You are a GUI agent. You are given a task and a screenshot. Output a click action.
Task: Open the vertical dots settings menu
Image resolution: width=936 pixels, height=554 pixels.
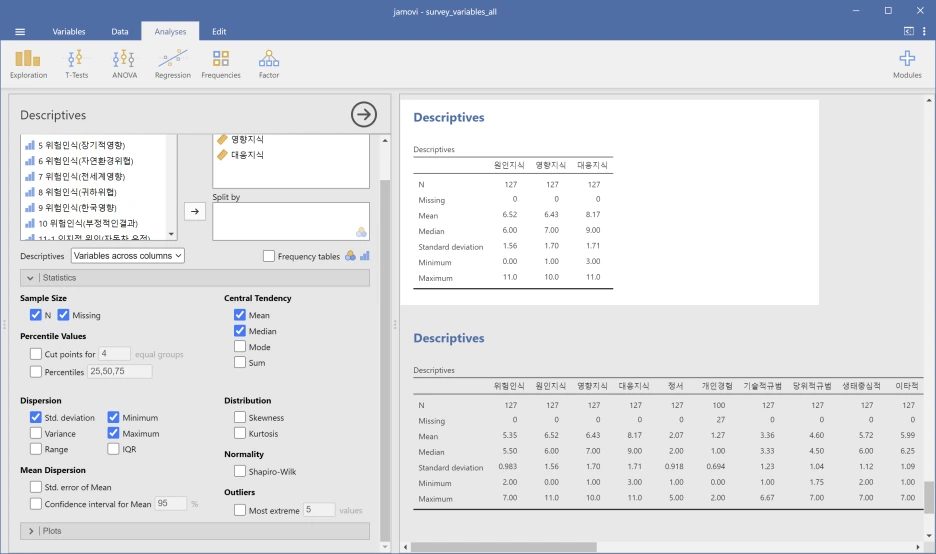[x=924, y=31]
